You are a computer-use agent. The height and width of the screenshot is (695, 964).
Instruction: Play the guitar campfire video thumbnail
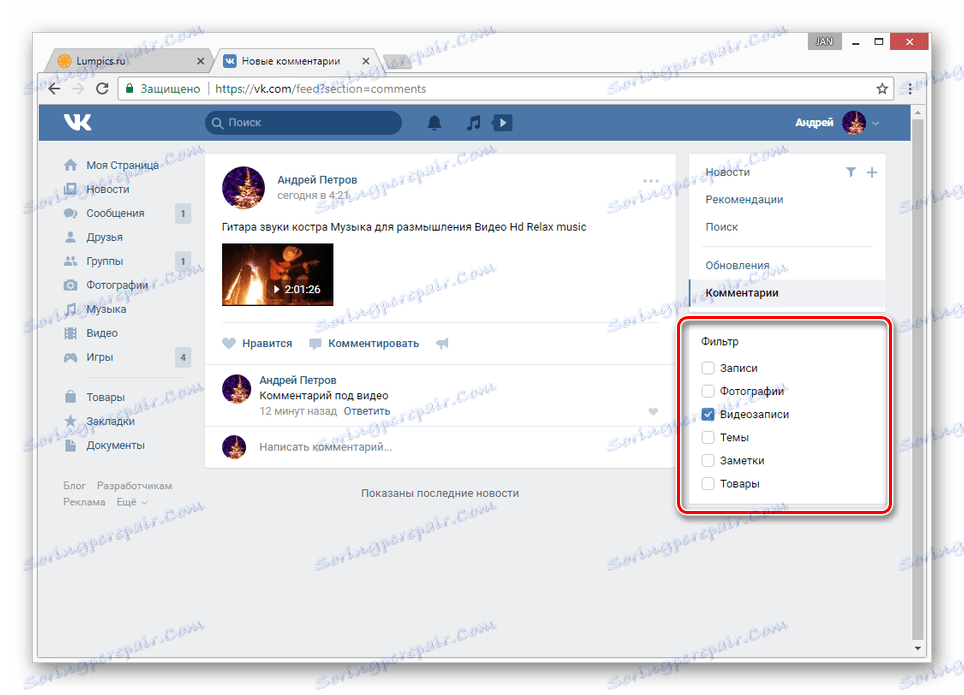point(277,274)
